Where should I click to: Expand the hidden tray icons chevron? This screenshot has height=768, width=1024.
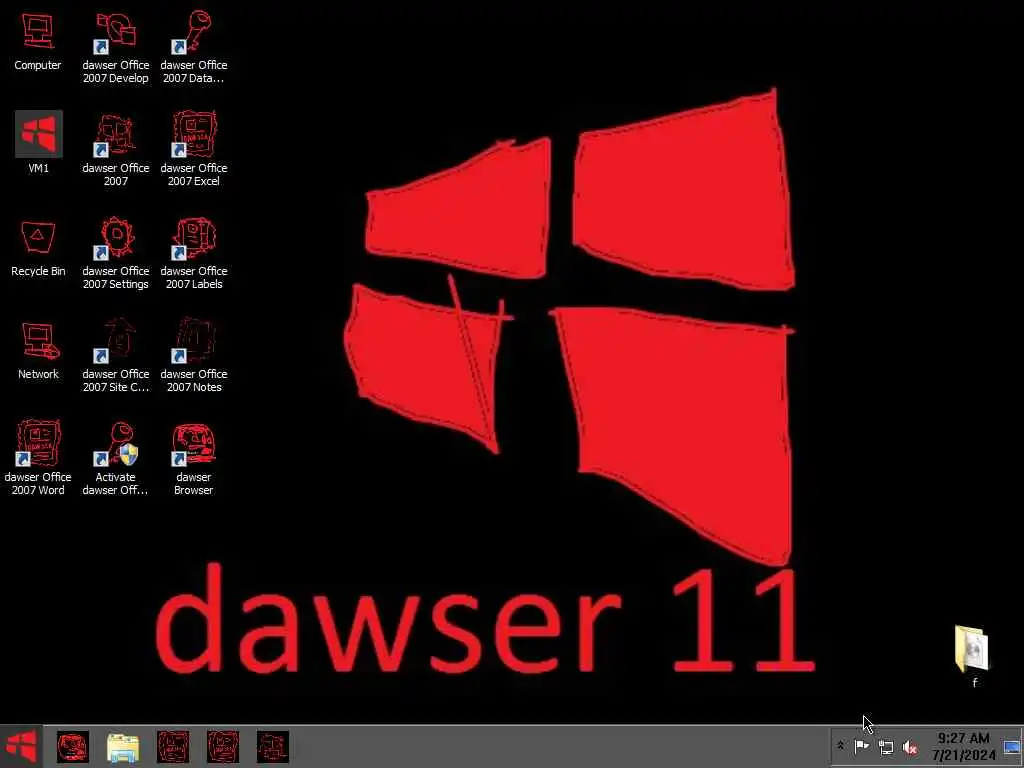tap(841, 746)
